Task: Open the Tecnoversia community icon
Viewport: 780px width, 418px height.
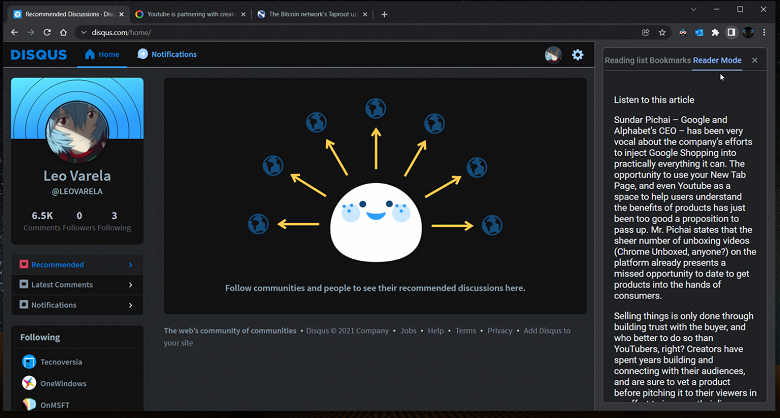Action: pos(30,362)
